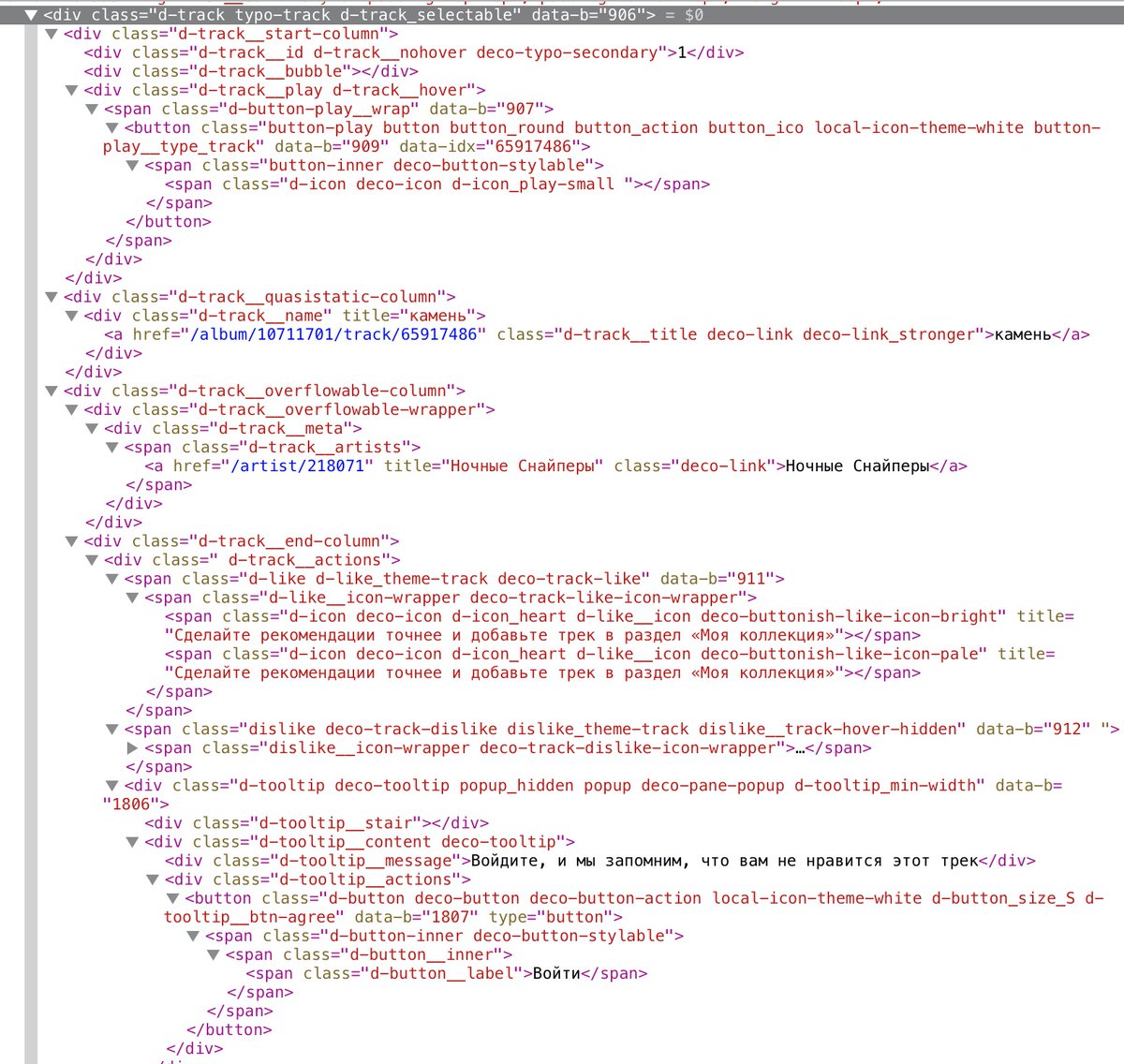
Task: Select the d-tooltip__stair div line
Action: click(x=317, y=822)
